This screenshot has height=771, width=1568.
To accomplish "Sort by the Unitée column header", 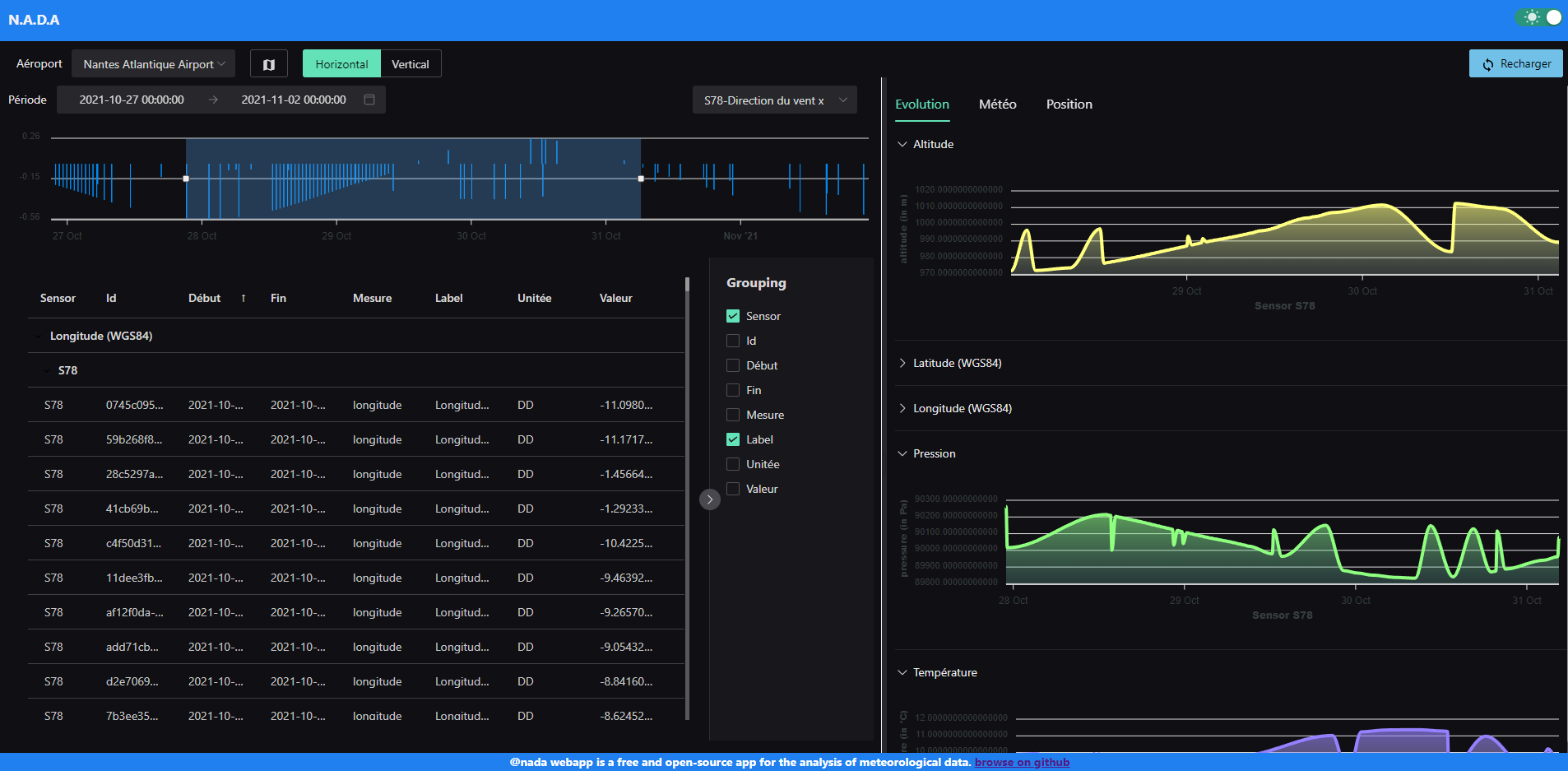I will coord(534,298).
